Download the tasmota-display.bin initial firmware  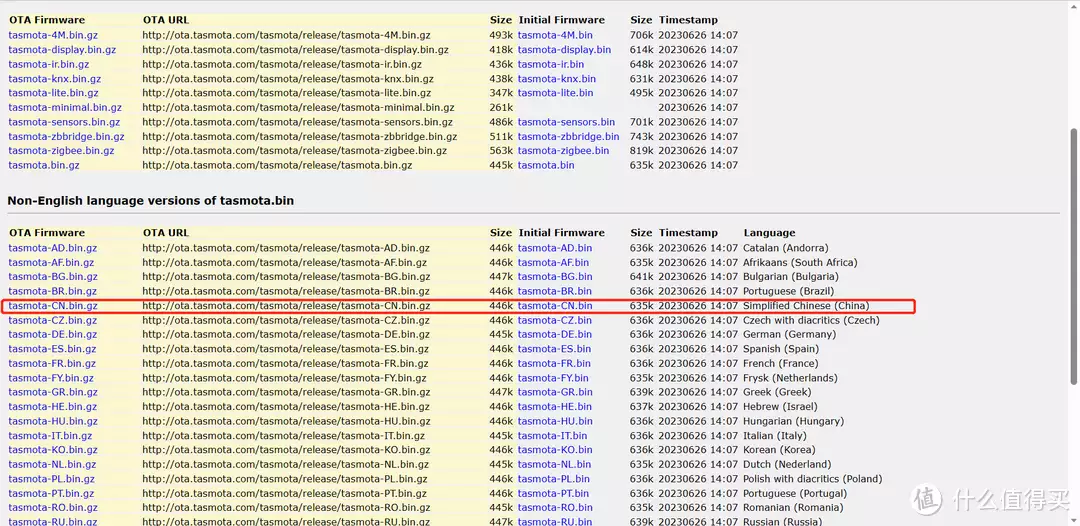tap(564, 50)
